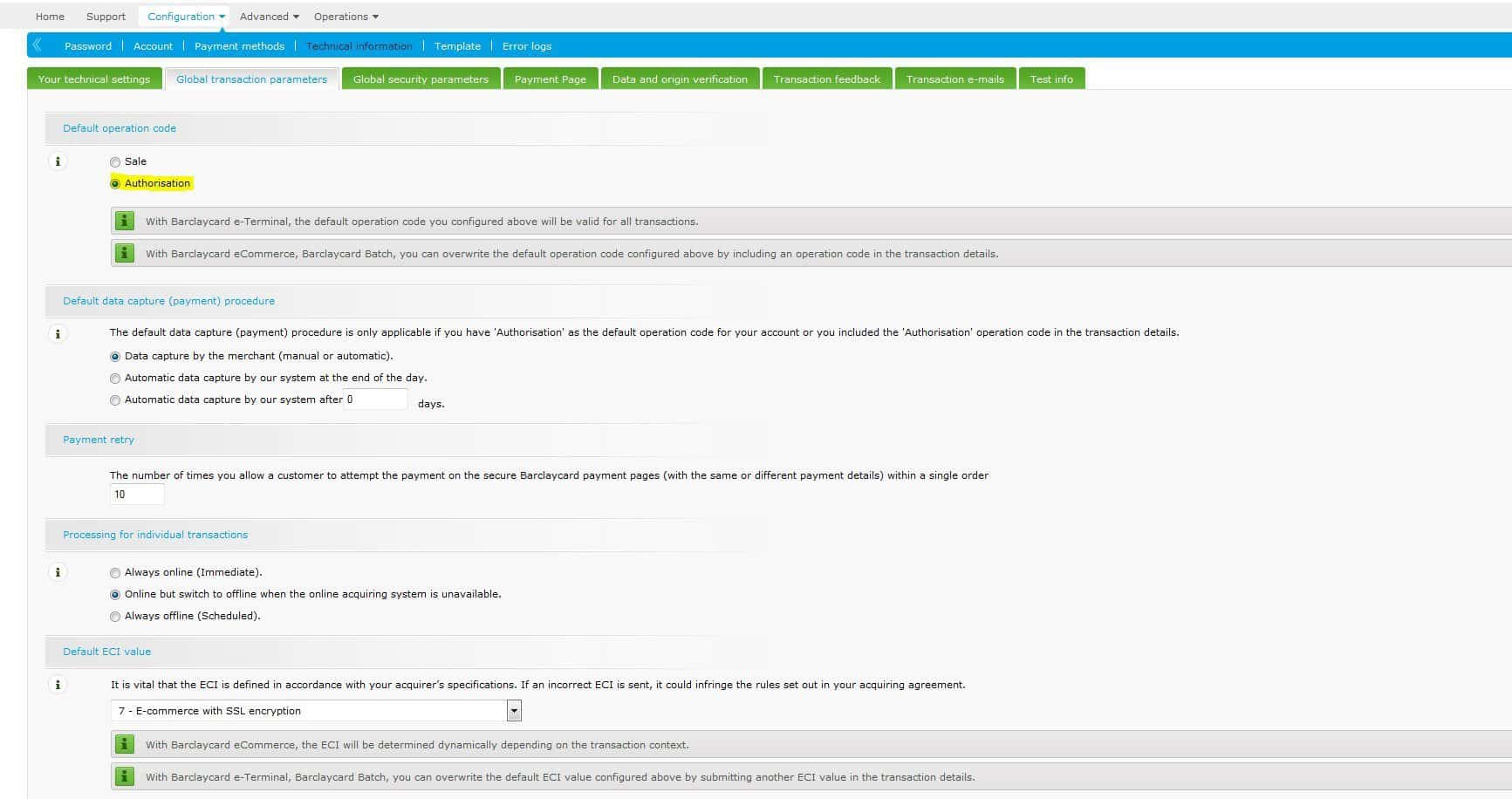Open the Transaction feedback tab

click(826, 79)
